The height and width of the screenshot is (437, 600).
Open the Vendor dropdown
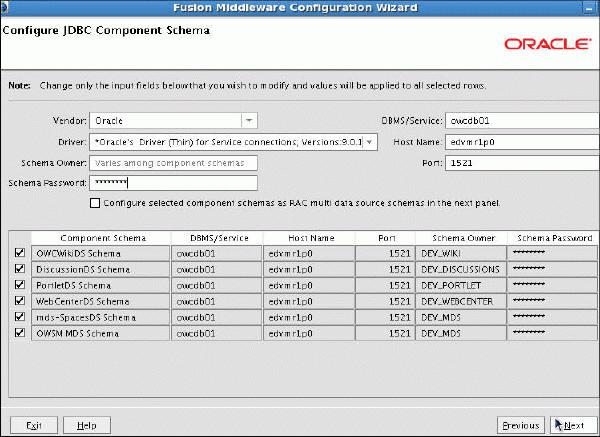(249, 121)
